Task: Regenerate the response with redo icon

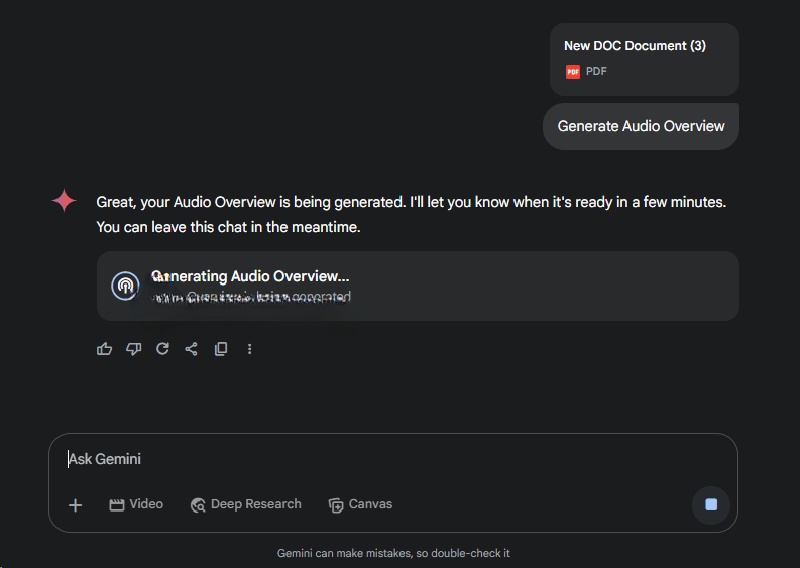Action: point(162,349)
